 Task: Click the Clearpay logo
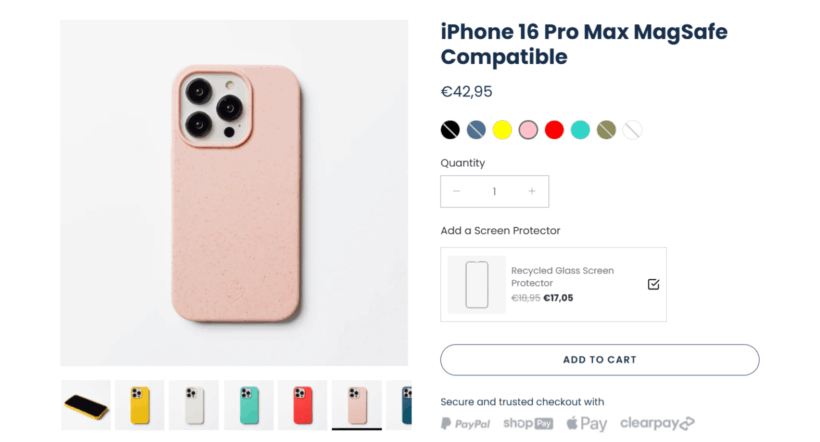[657, 424]
